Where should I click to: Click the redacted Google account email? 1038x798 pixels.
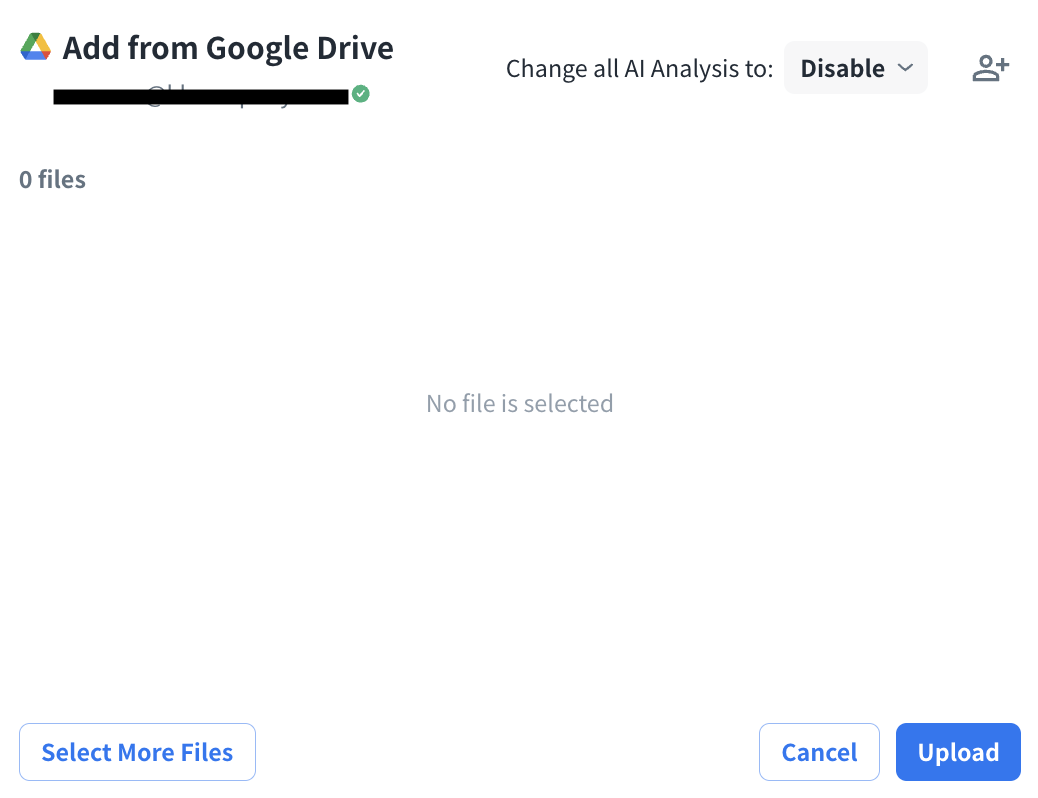[x=200, y=96]
